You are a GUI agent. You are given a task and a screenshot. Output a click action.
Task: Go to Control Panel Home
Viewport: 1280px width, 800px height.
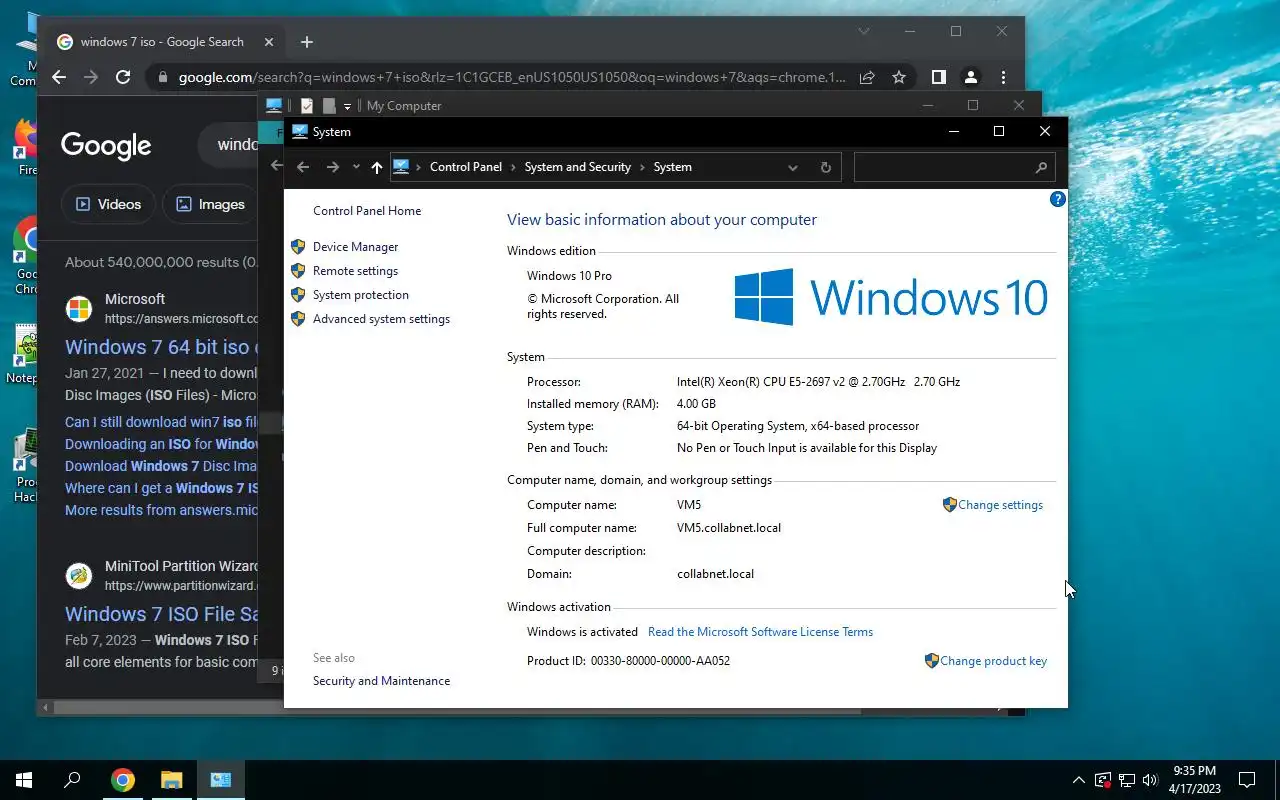point(367,211)
